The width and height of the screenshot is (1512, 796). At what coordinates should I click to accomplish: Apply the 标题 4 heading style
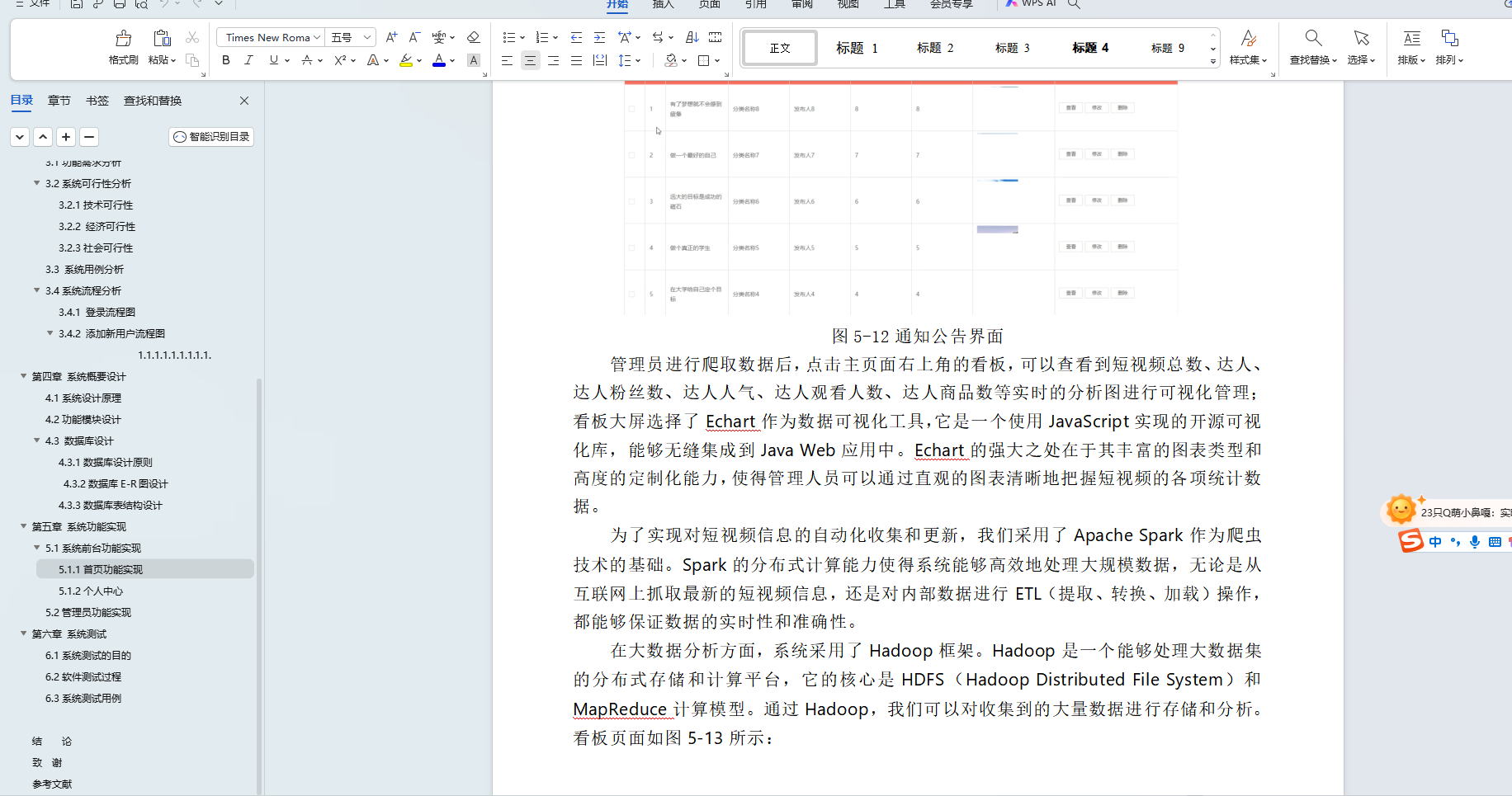[1090, 48]
